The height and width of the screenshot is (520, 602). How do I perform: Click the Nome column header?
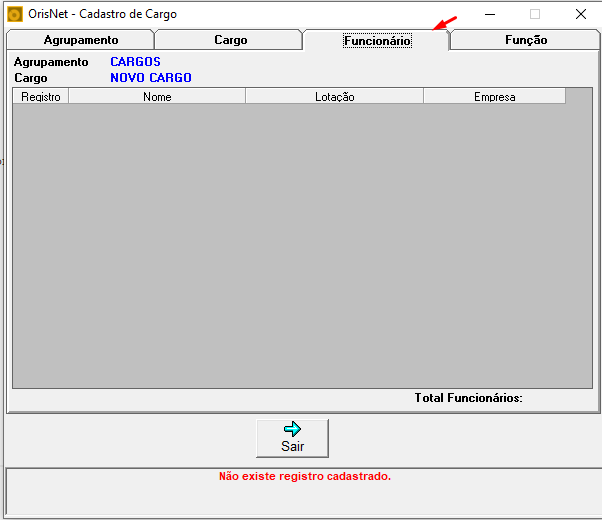(x=157, y=96)
